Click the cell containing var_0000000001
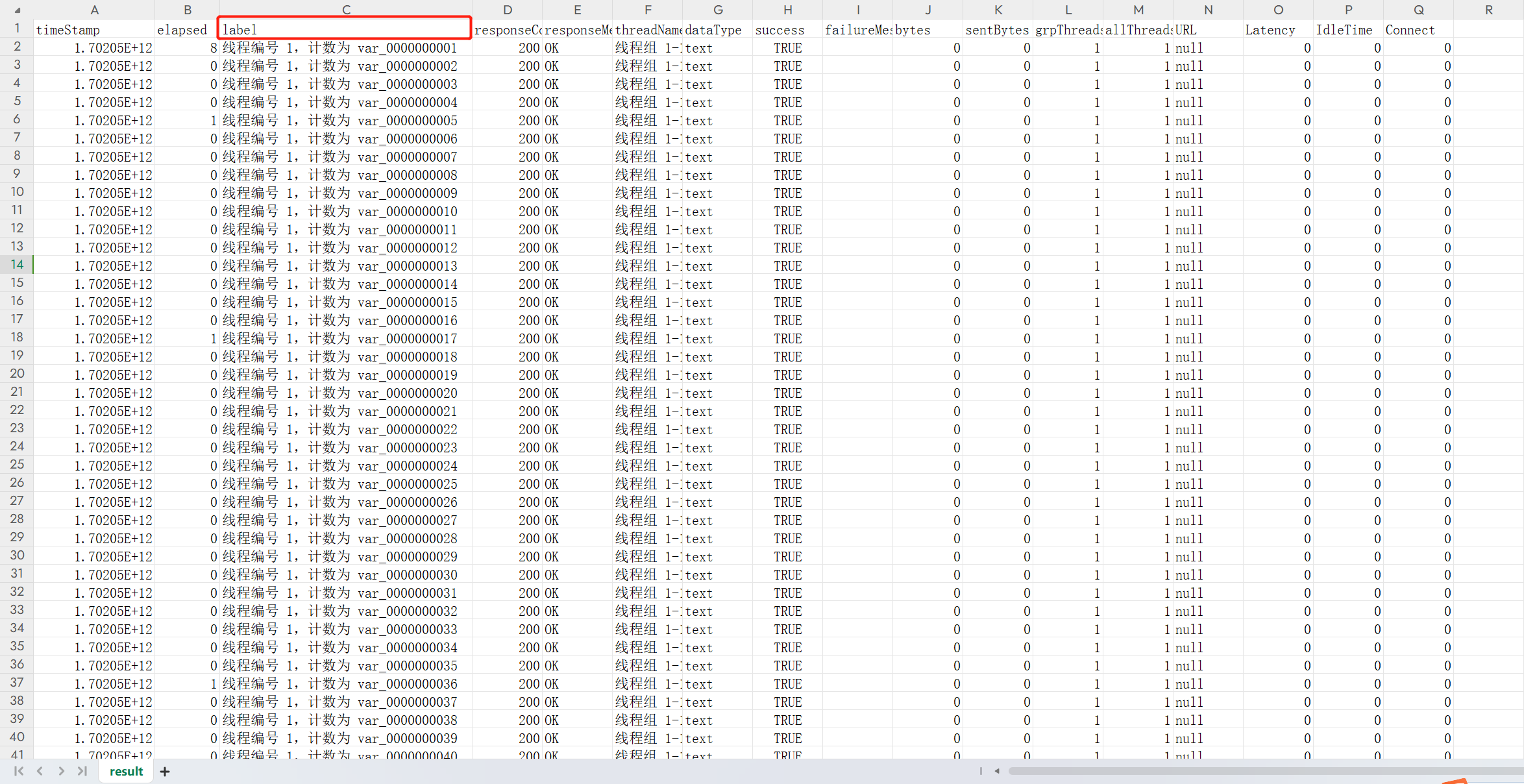The width and height of the screenshot is (1524, 784). [345, 48]
